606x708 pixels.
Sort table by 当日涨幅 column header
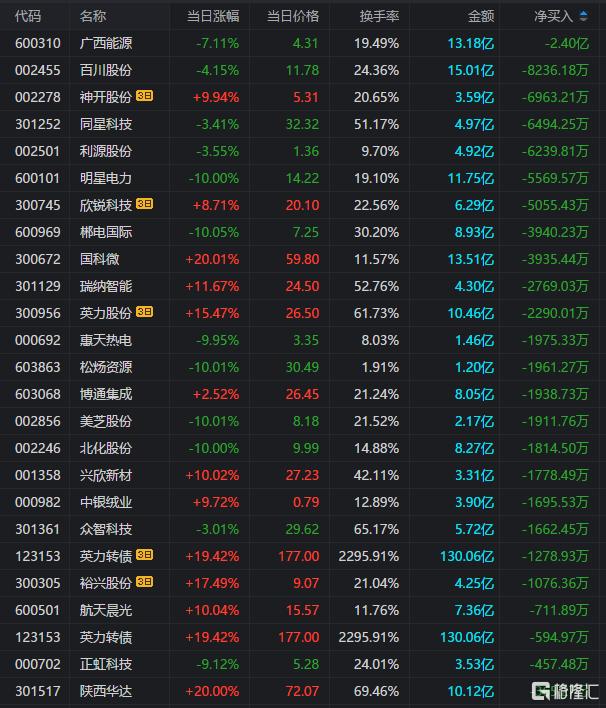click(x=213, y=17)
